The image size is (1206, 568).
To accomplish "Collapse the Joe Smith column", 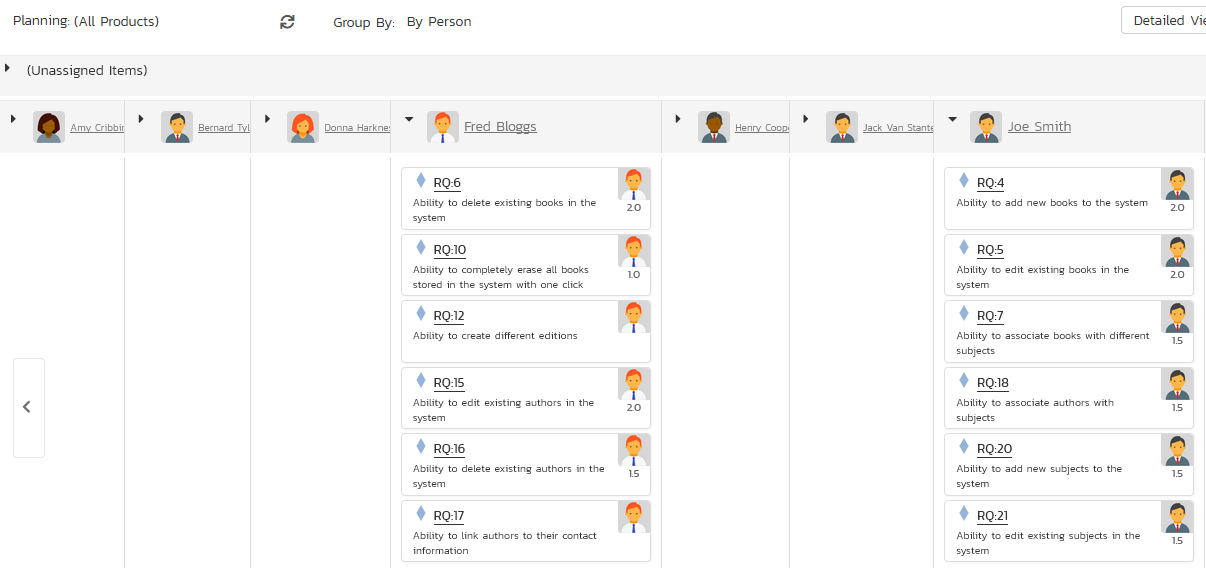I will click(x=952, y=119).
